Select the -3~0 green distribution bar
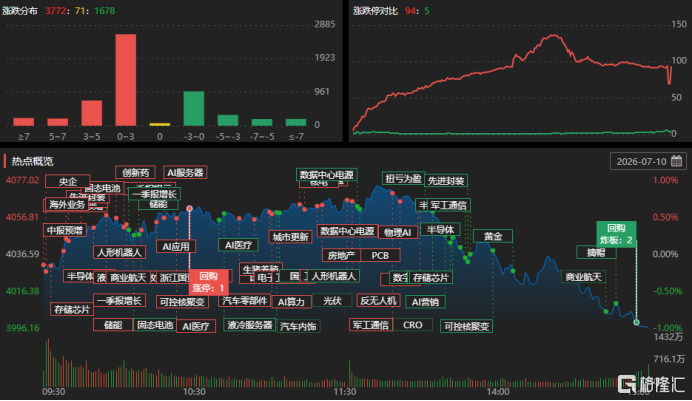The width and height of the screenshot is (692, 401). [194, 109]
